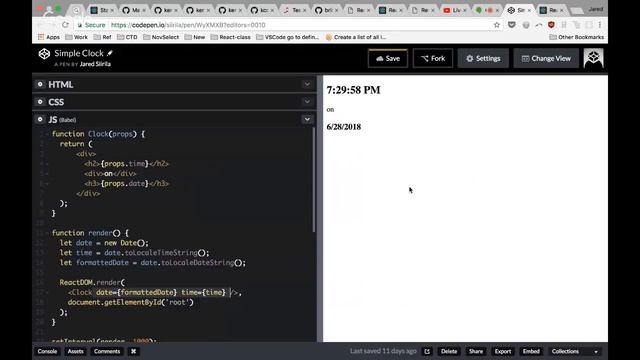Open pen Settings
The image size is (640, 360).
point(483,58)
